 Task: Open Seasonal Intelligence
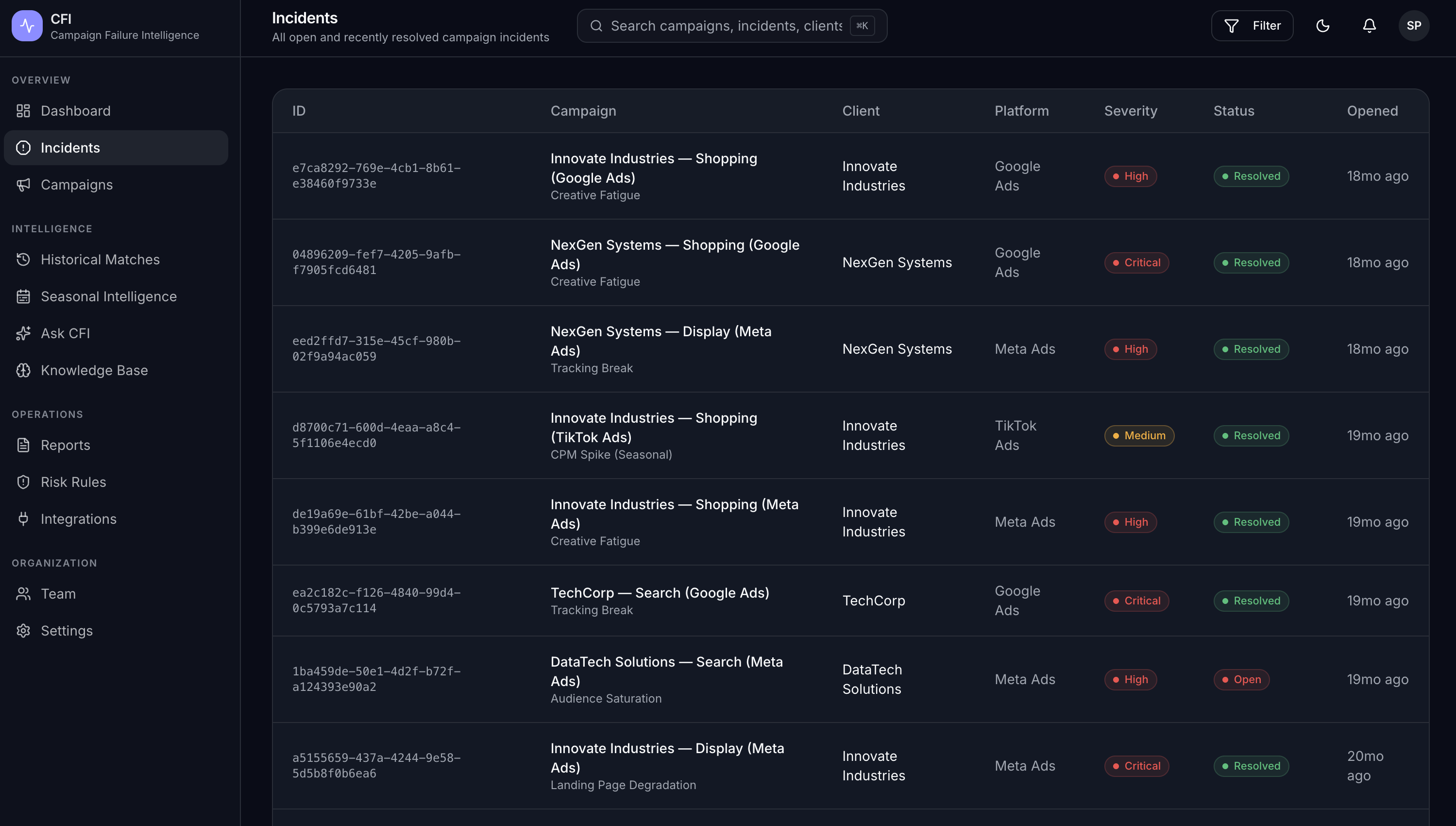click(116, 296)
